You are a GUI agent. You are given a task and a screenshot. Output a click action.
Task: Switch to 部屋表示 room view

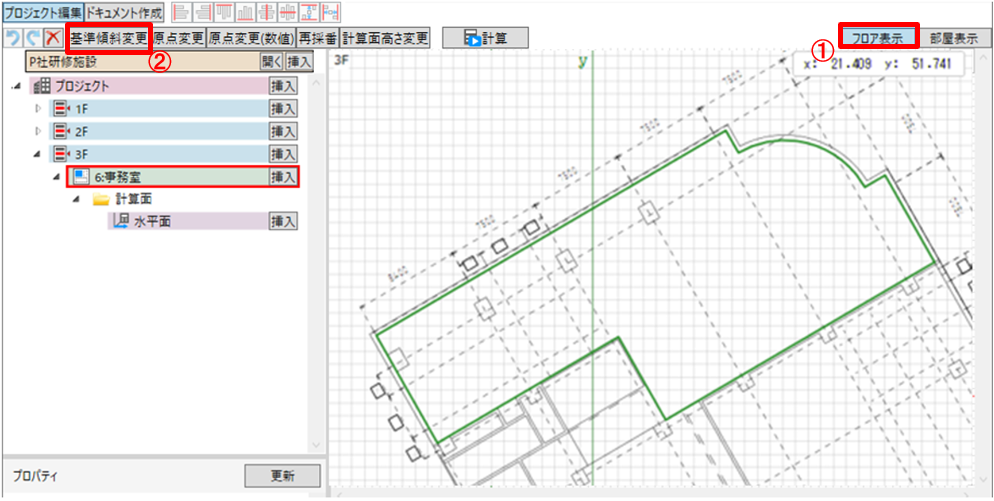[953, 38]
